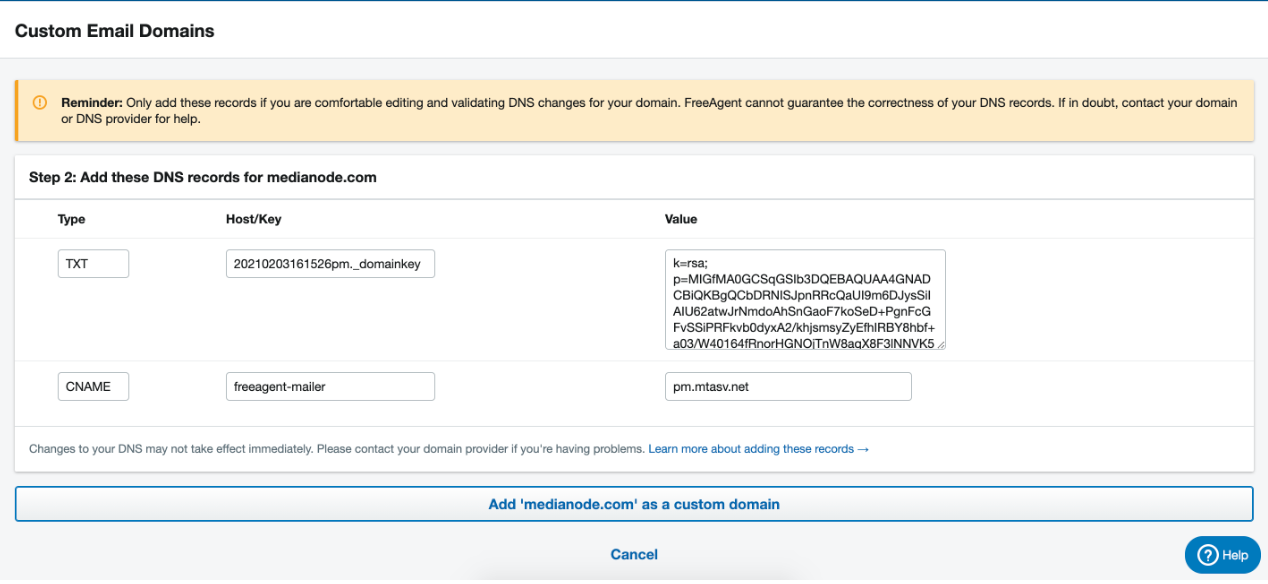Click the bold Reminder text in the banner
The height and width of the screenshot is (584, 1268).
point(92,103)
